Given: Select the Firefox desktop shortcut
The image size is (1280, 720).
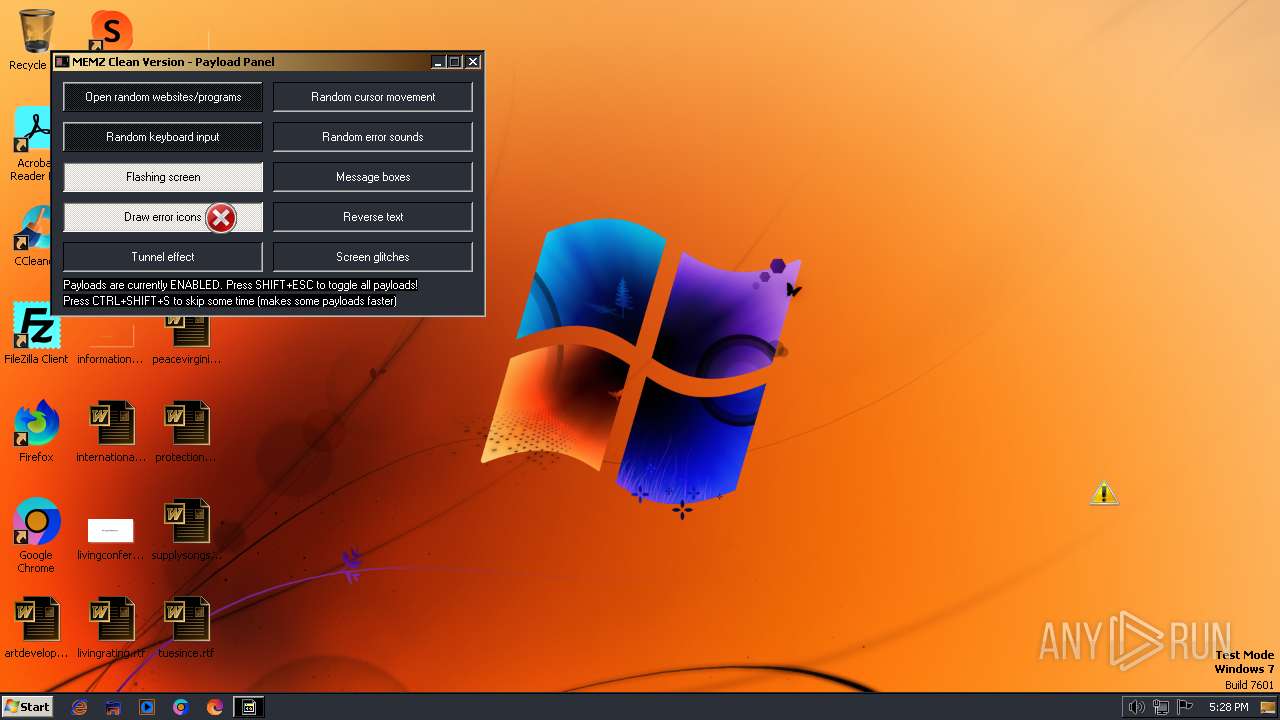Looking at the screenshot, I should 36,432.
